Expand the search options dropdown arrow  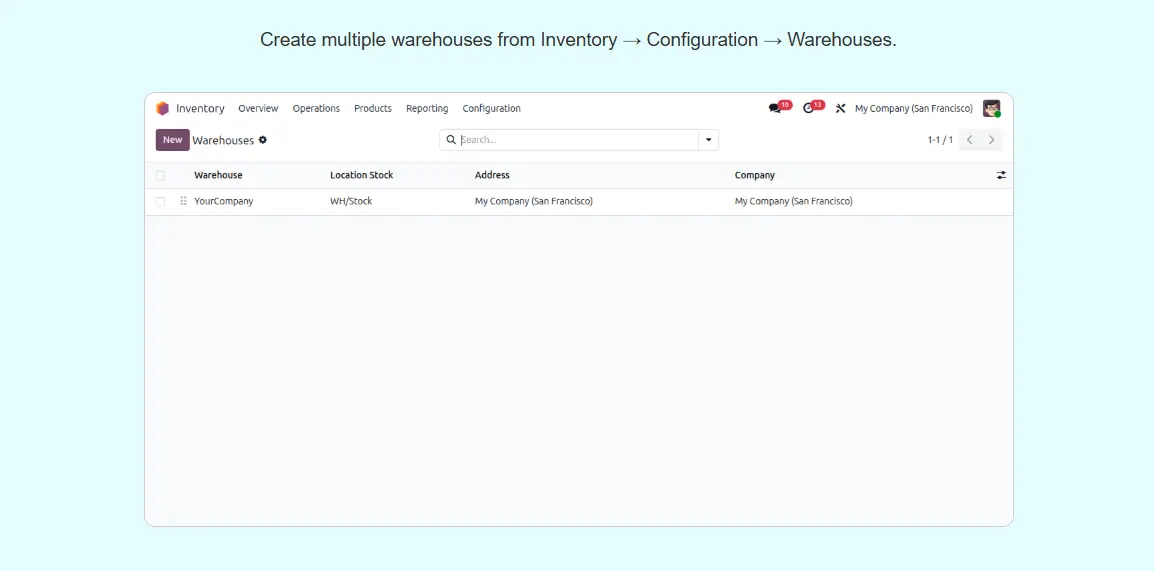point(708,140)
